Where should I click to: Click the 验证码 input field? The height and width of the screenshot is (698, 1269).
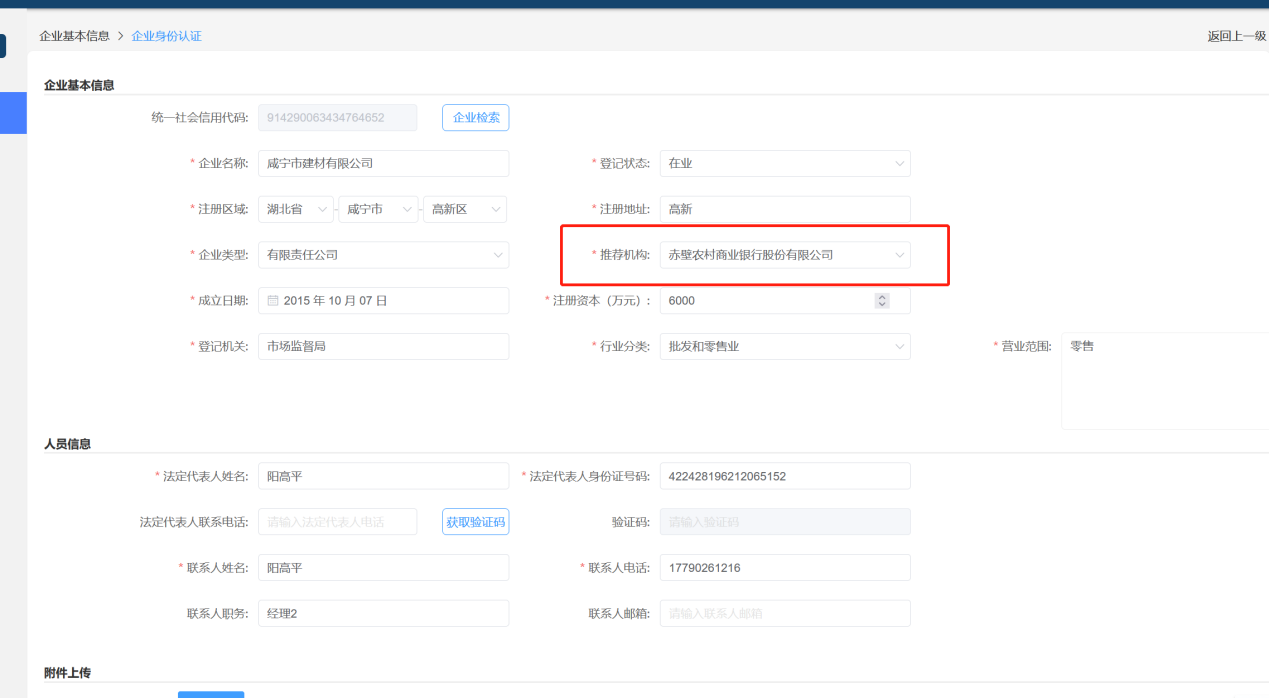[785, 522]
